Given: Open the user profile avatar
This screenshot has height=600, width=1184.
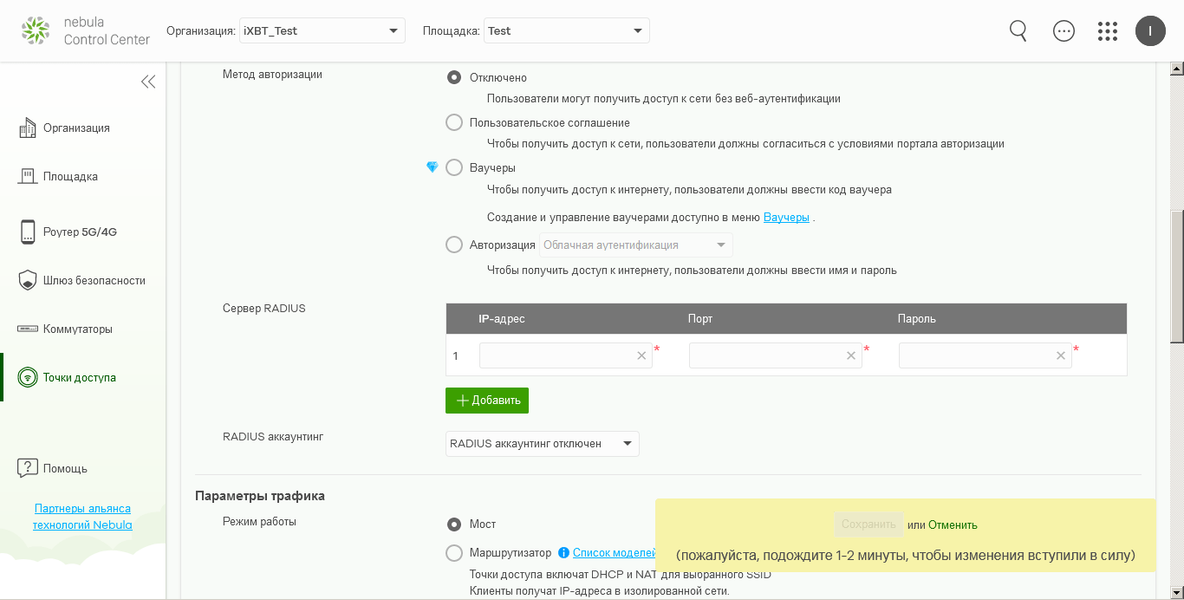Looking at the screenshot, I should click(x=1150, y=31).
